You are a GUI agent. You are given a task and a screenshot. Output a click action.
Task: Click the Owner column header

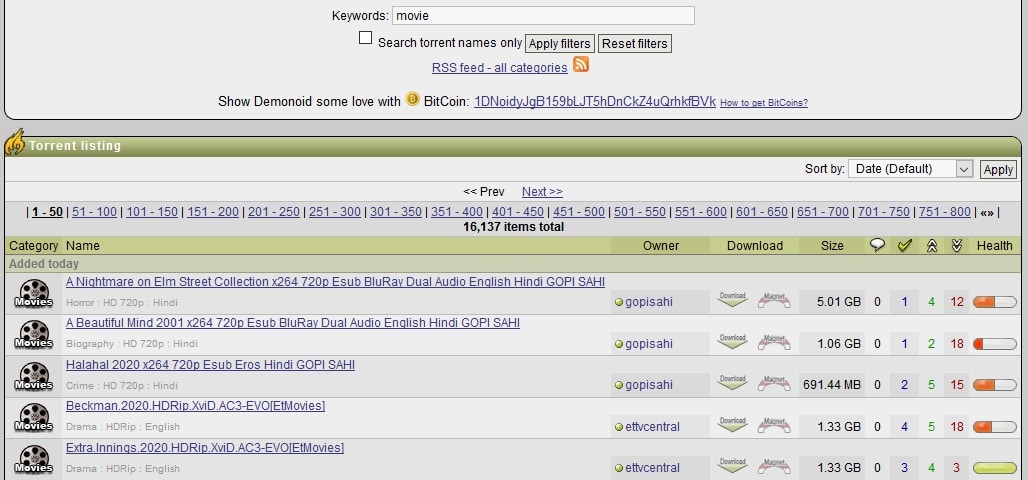pos(661,246)
